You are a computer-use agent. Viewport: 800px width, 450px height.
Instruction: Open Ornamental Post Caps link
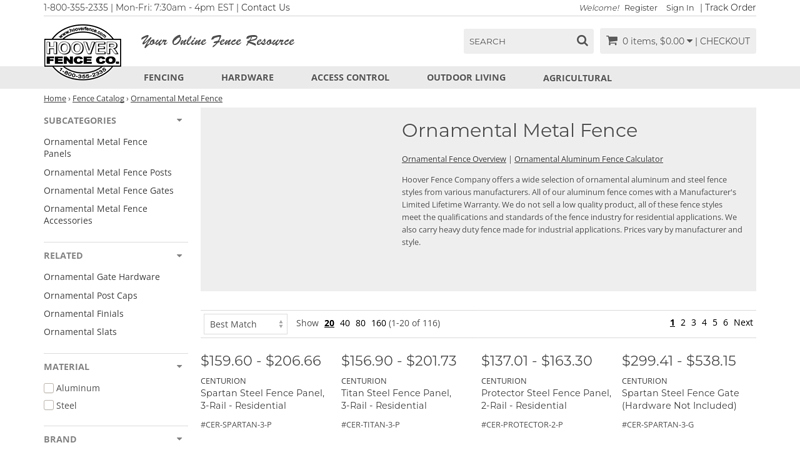click(90, 295)
